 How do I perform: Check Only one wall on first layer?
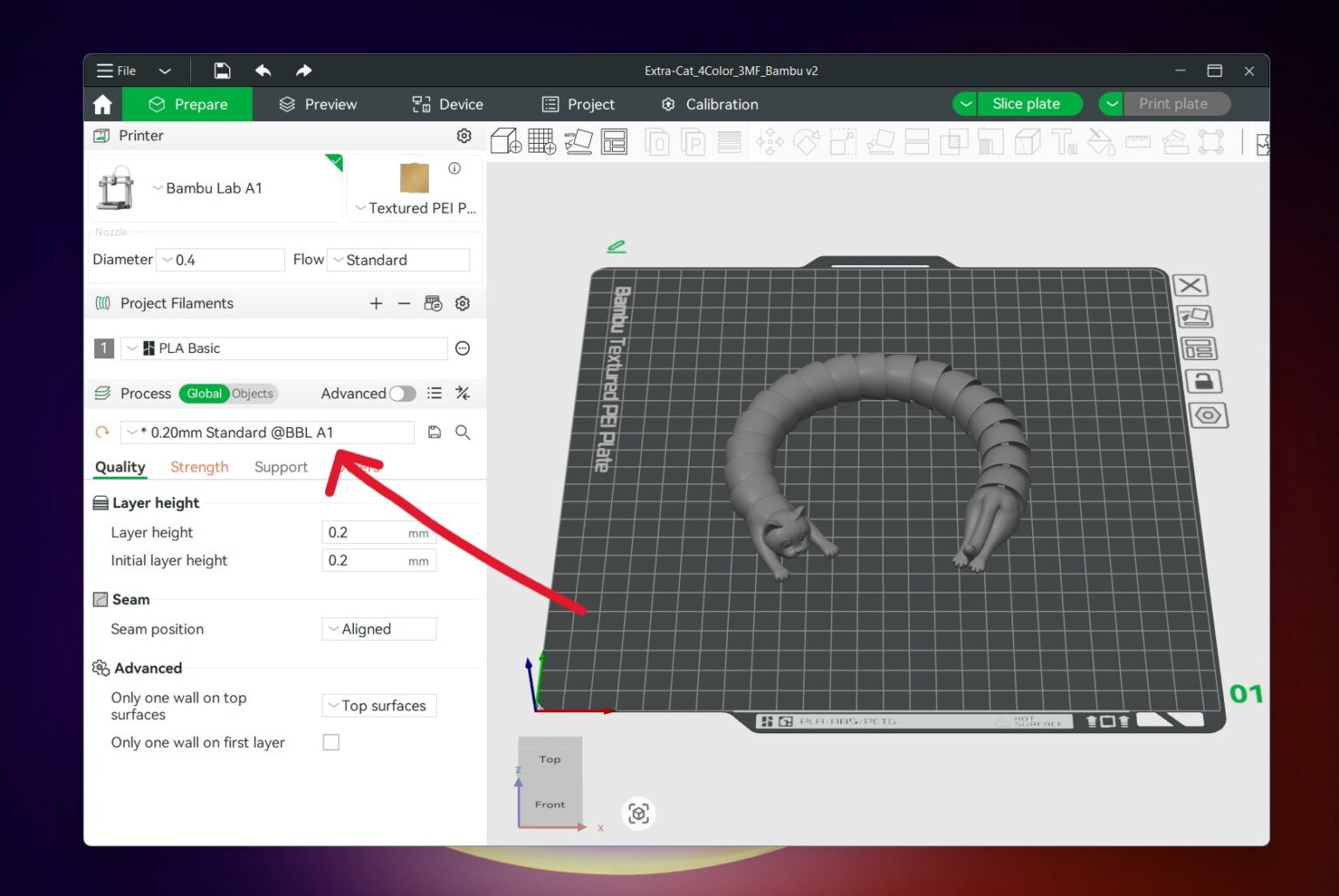point(331,742)
